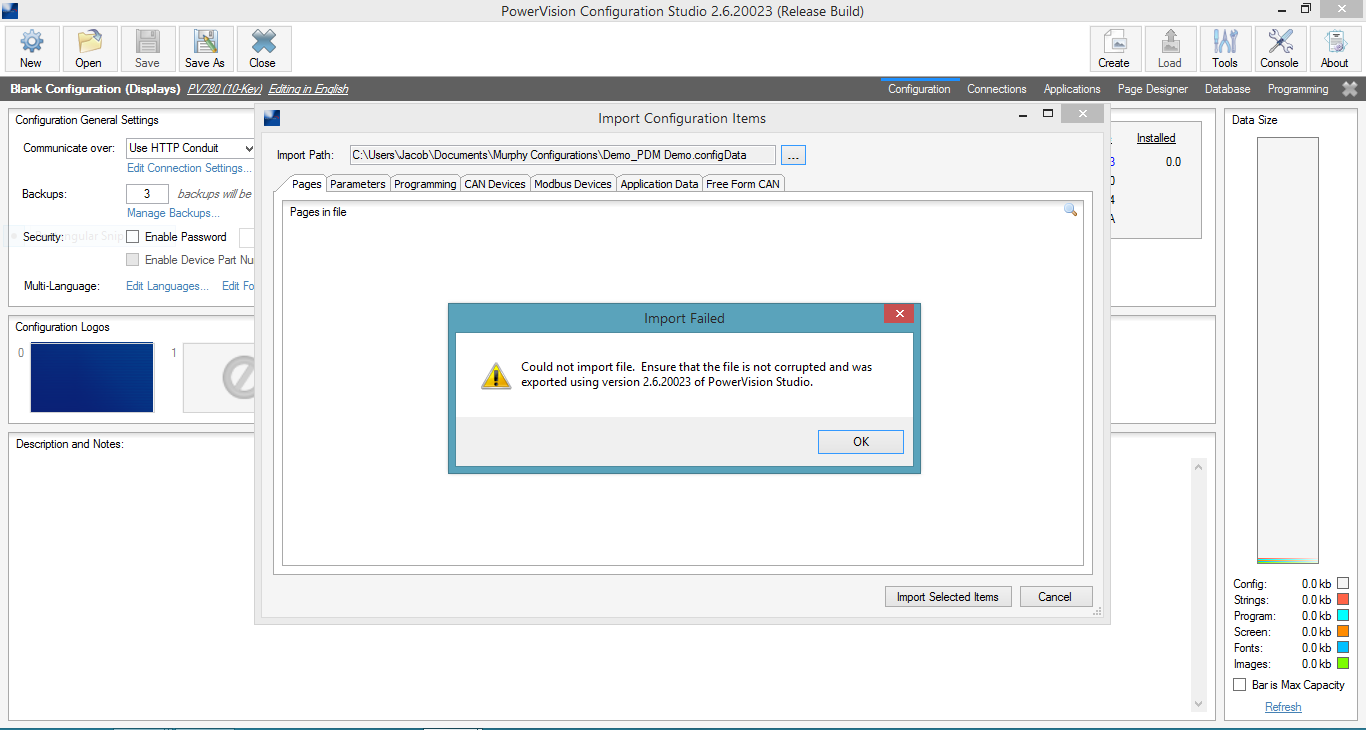
Task: Go to the Applications main tab
Action: click(1072, 89)
